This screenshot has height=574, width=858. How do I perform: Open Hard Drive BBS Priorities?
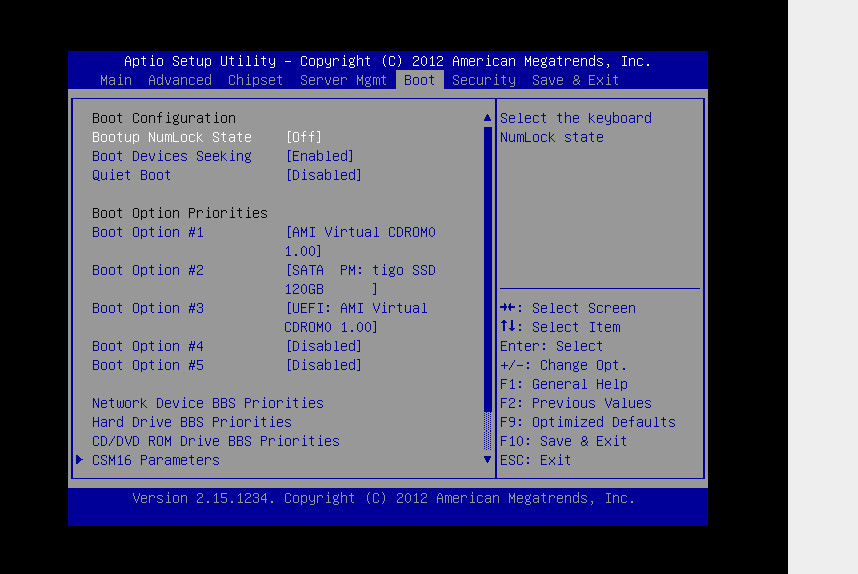(192, 422)
